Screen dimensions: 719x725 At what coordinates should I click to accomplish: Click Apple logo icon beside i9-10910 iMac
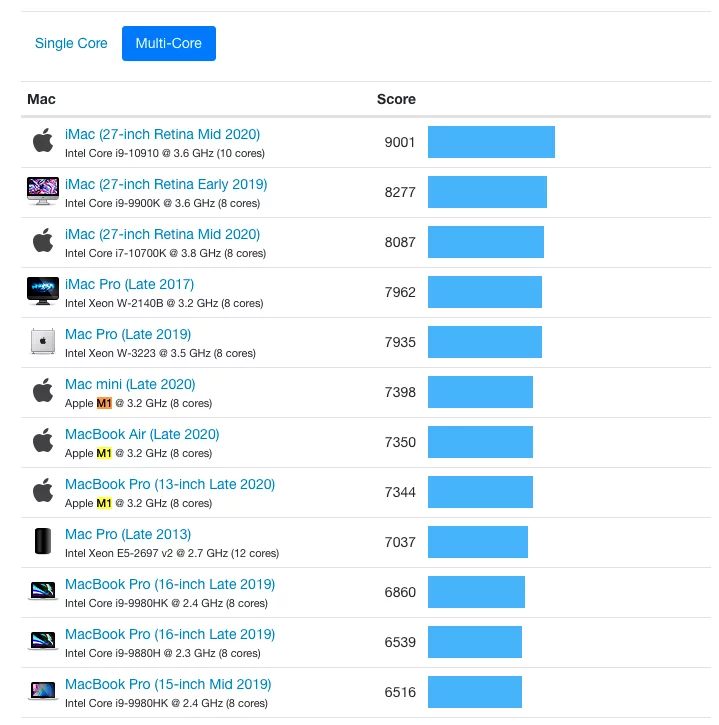[x=43, y=140]
